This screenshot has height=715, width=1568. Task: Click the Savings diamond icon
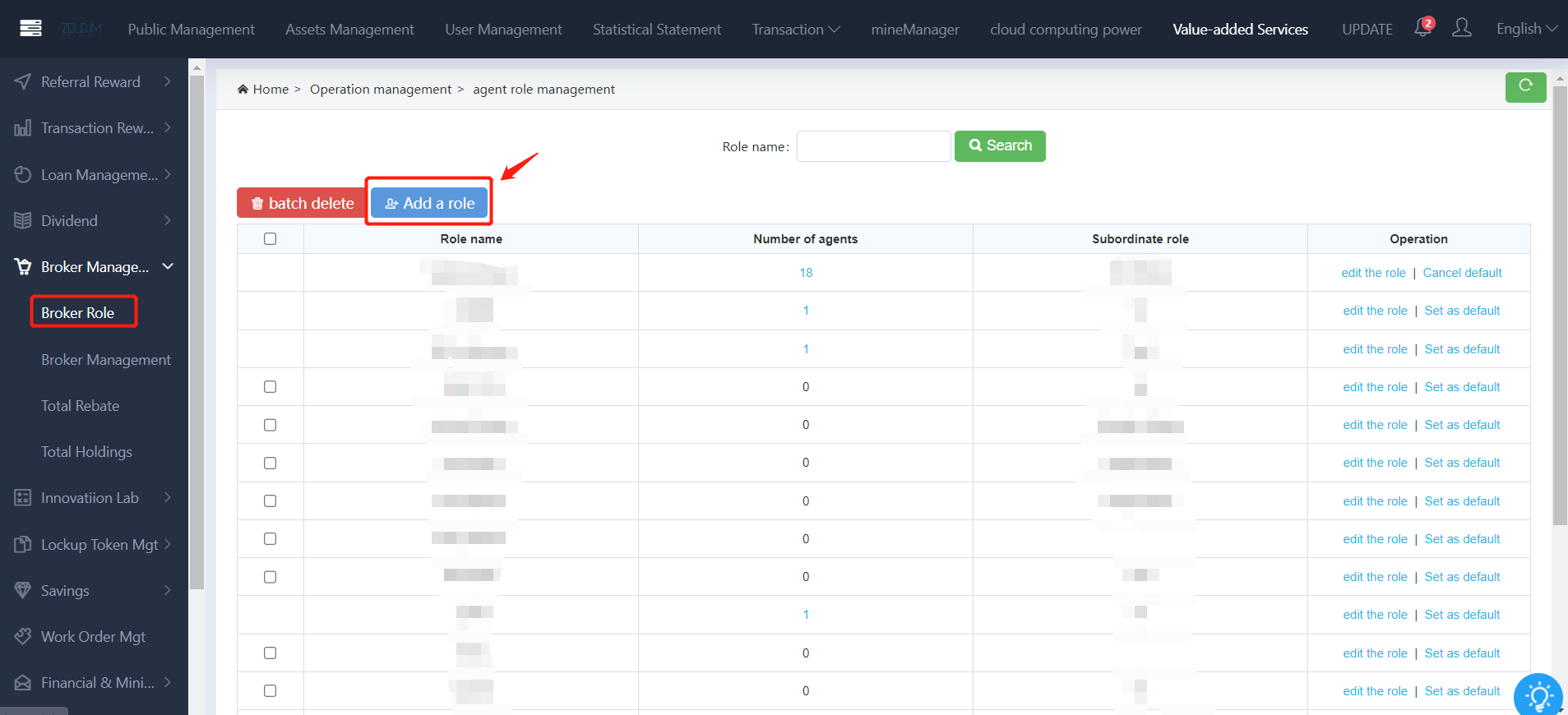point(23,590)
